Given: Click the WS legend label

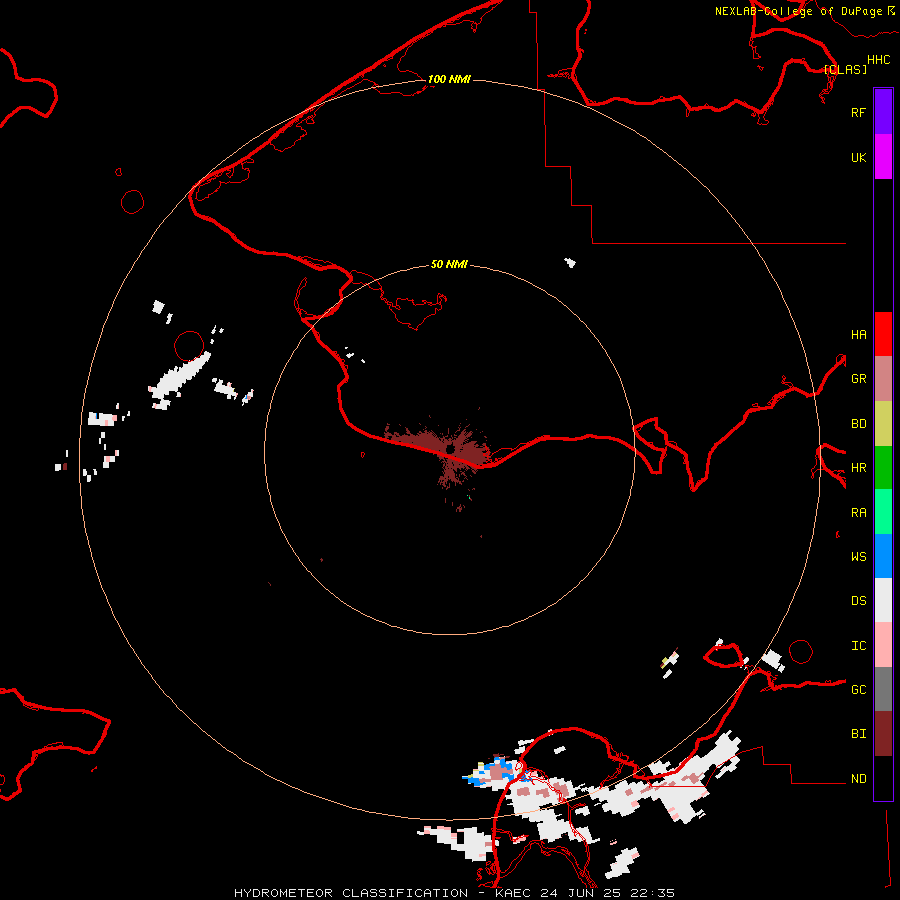Looking at the screenshot, I should [858, 556].
